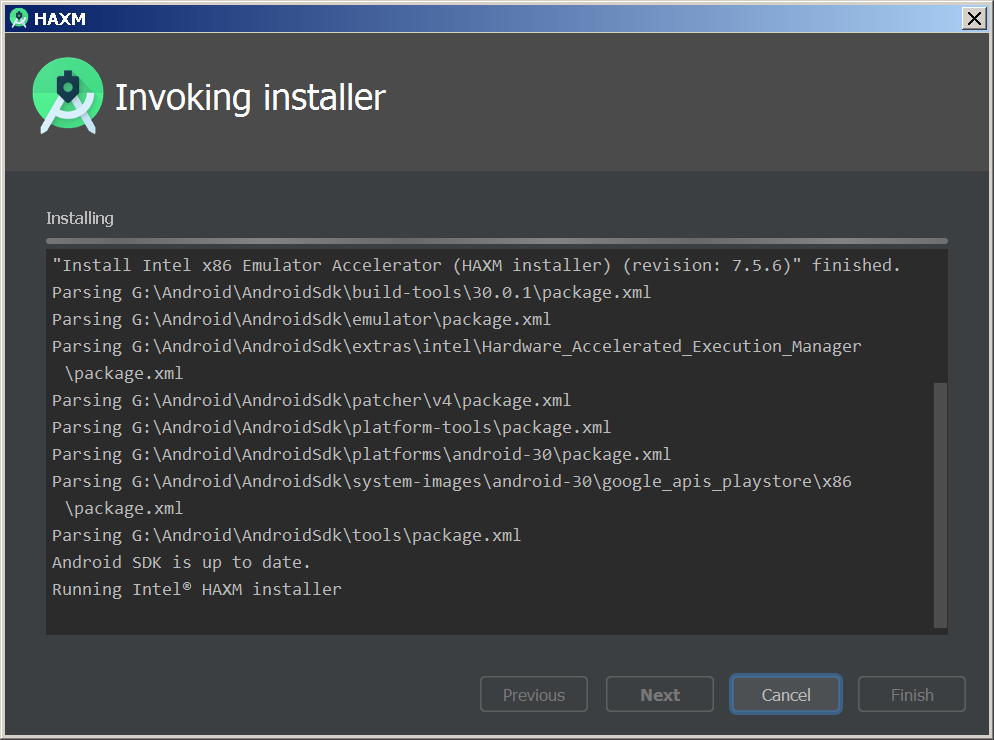Click the Finish button
This screenshot has height=740, width=994.
pos(912,694)
